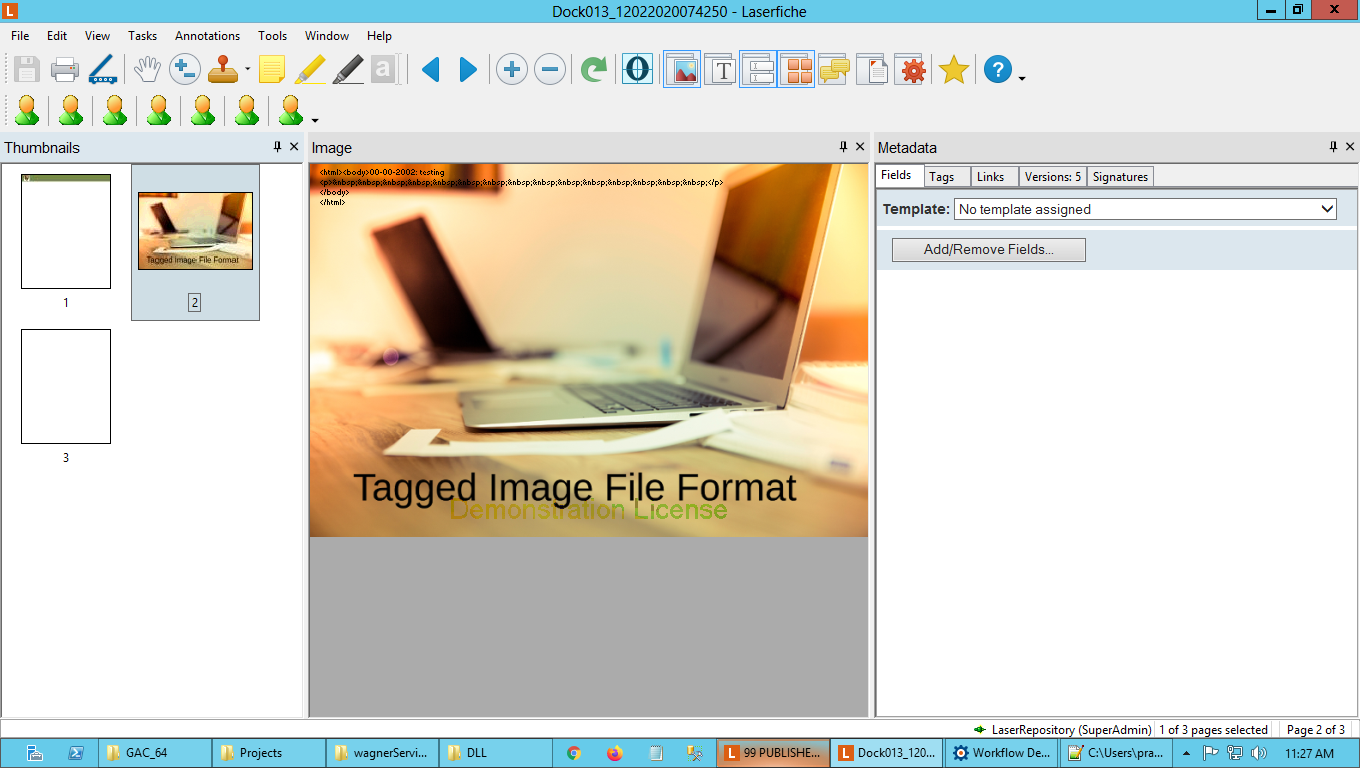Click the gold star icon
Viewport: 1360px width, 768px height.
click(x=953, y=70)
